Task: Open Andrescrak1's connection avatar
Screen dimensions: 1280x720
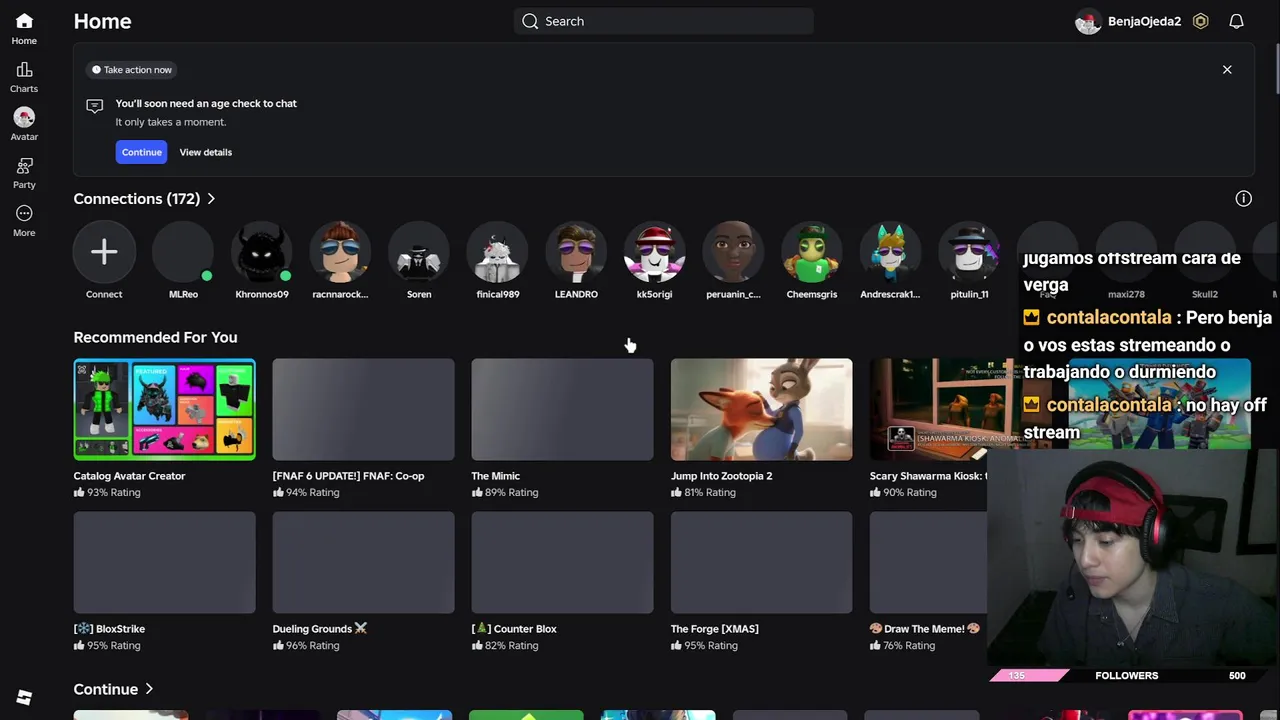Action: pyautogui.click(x=890, y=252)
